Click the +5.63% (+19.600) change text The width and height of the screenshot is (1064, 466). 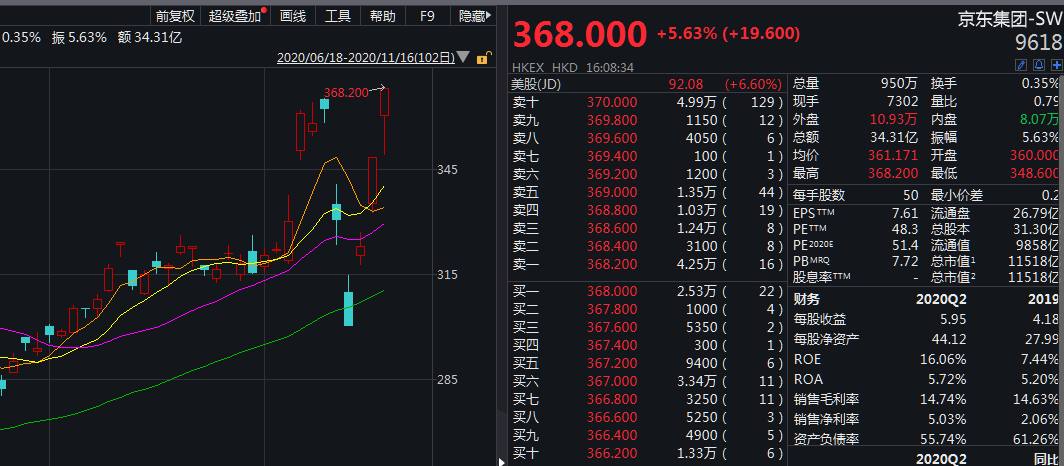[x=728, y=33]
